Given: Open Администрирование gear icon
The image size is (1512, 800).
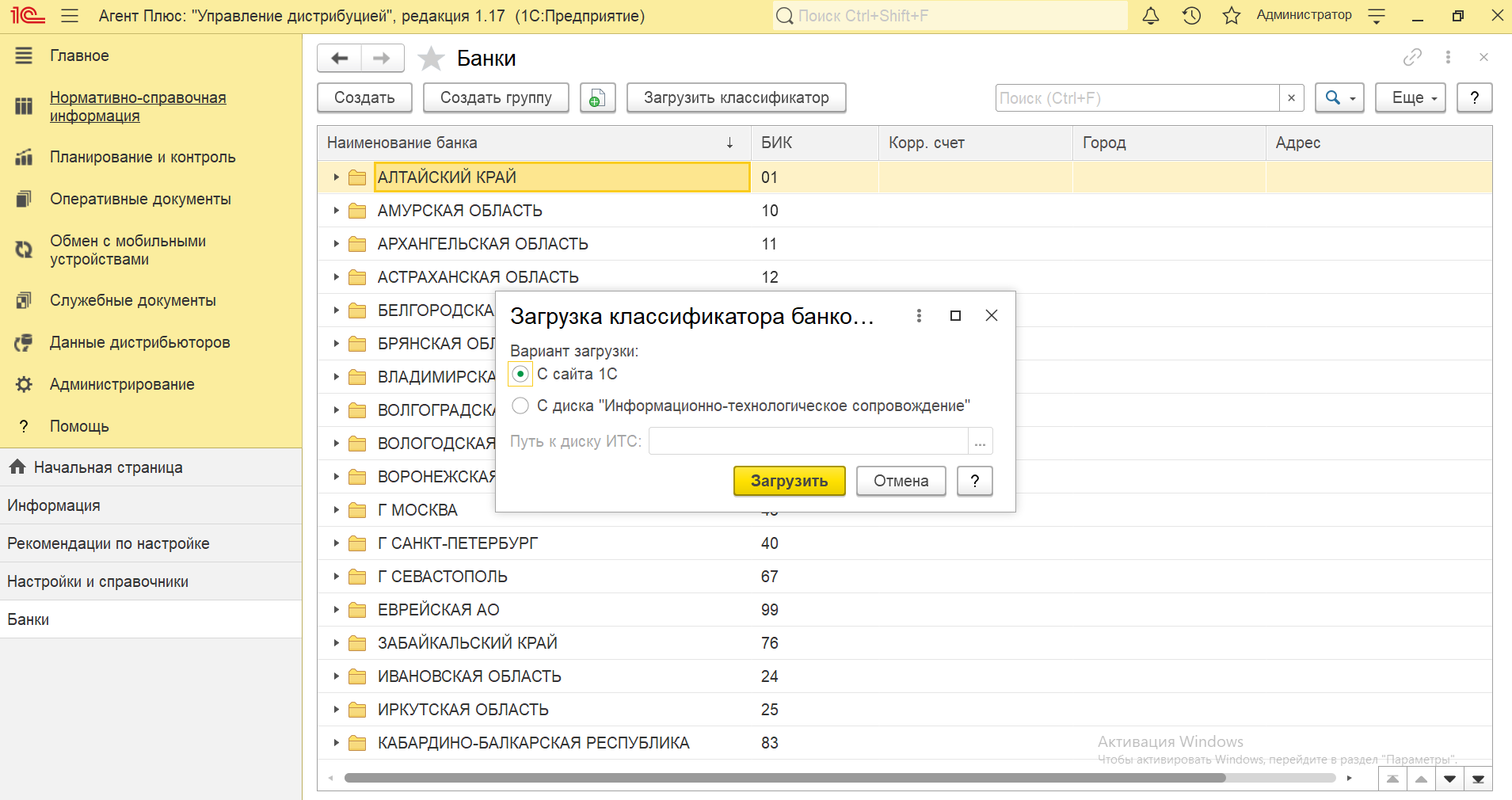Looking at the screenshot, I should click(24, 384).
